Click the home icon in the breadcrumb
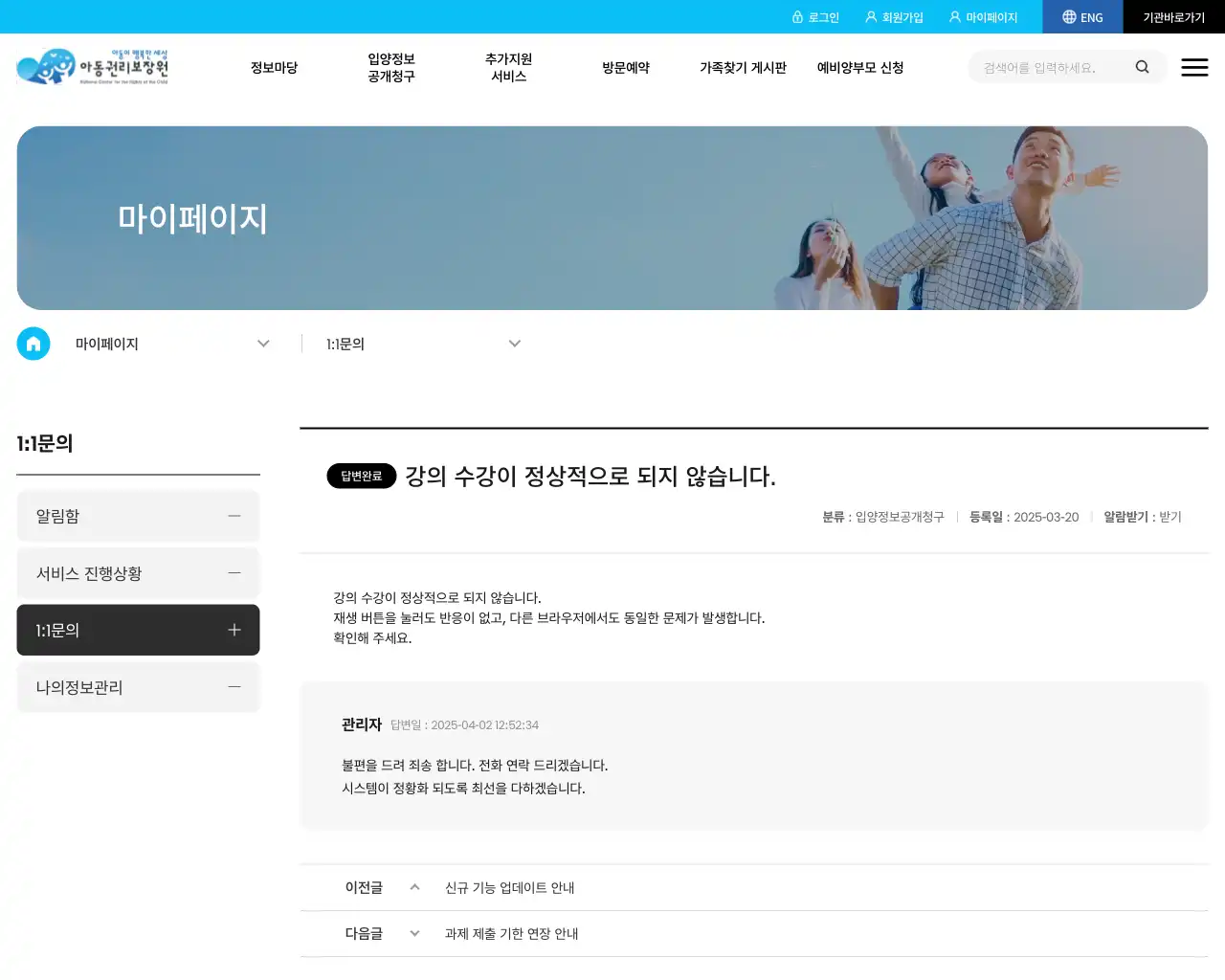Image resolution: width=1225 pixels, height=980 pixels. 33,344
